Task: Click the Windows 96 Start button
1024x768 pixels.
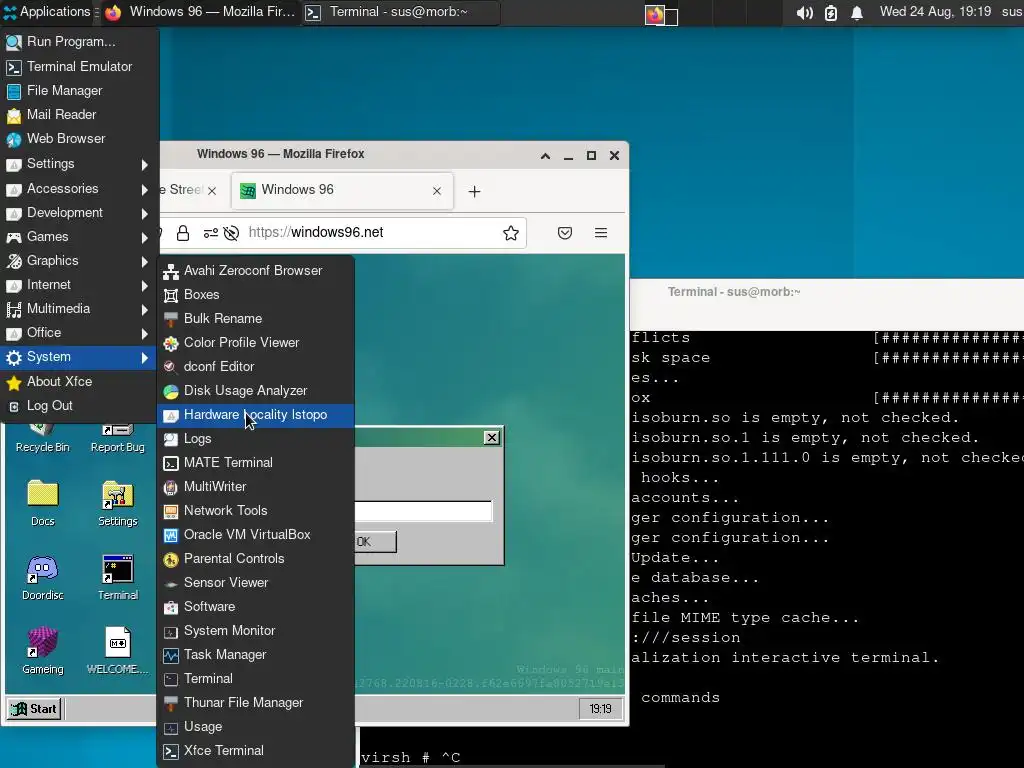Action: coord(35,709)
